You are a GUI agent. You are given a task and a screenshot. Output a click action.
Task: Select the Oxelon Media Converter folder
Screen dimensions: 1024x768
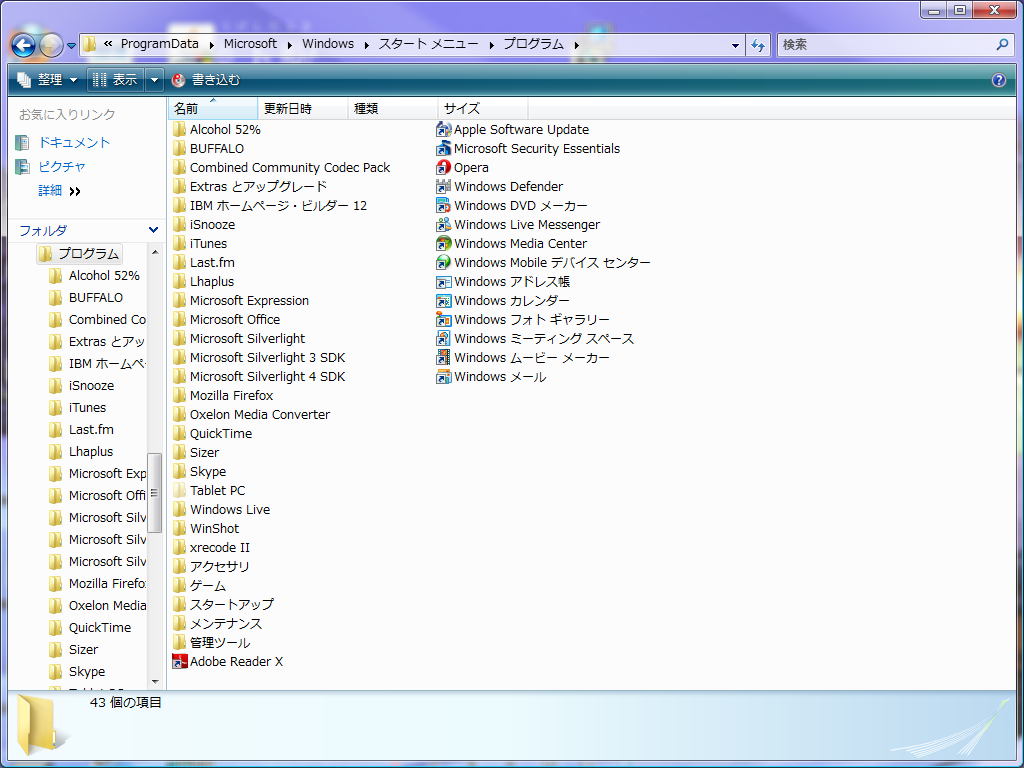click(x=251, y=414)
